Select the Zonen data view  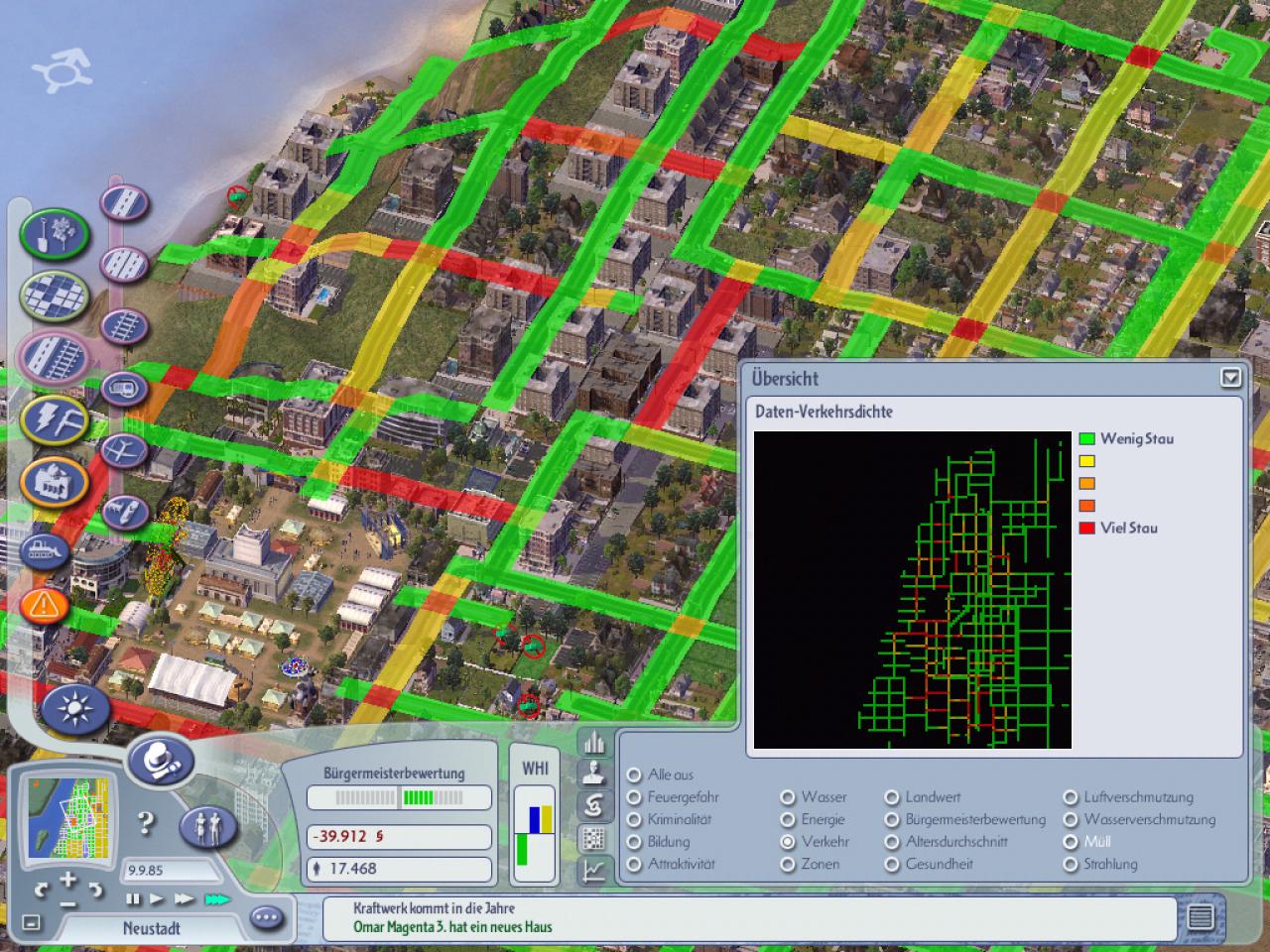788,865
